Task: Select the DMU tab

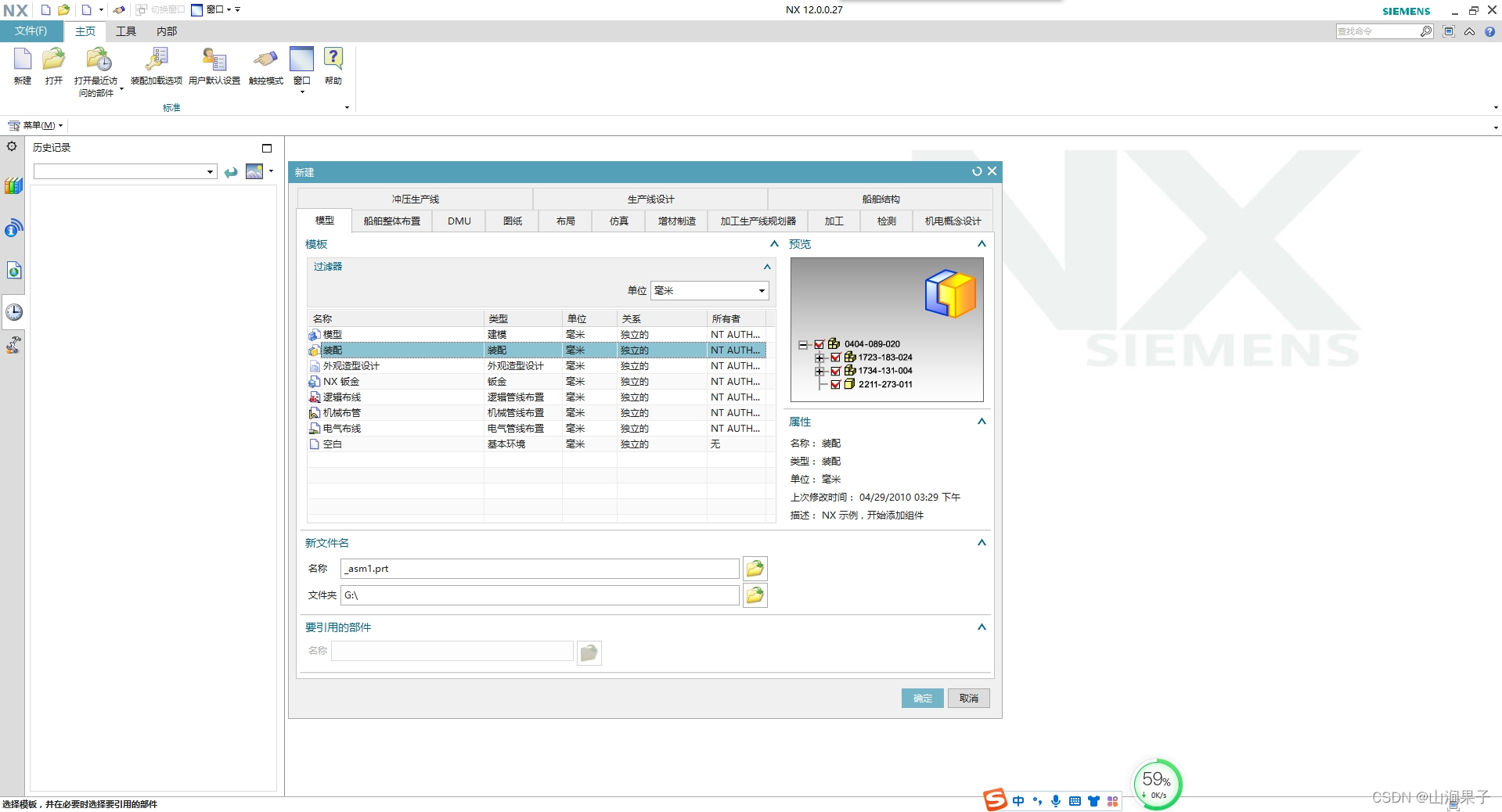Action: point(459,221)
